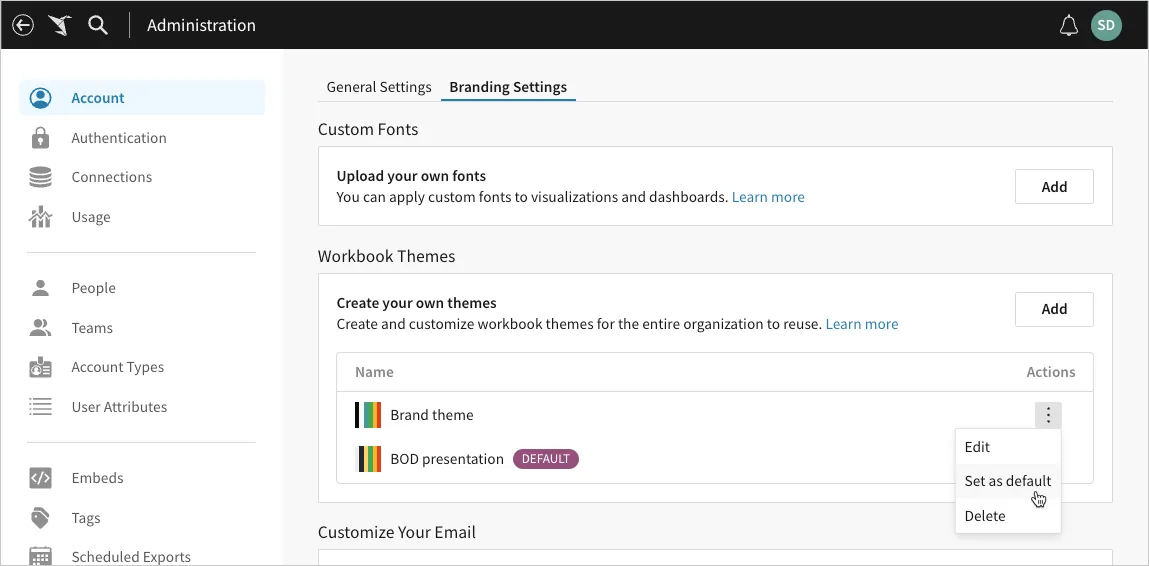
Task: Click the Name column header
Action: (374, 372)
